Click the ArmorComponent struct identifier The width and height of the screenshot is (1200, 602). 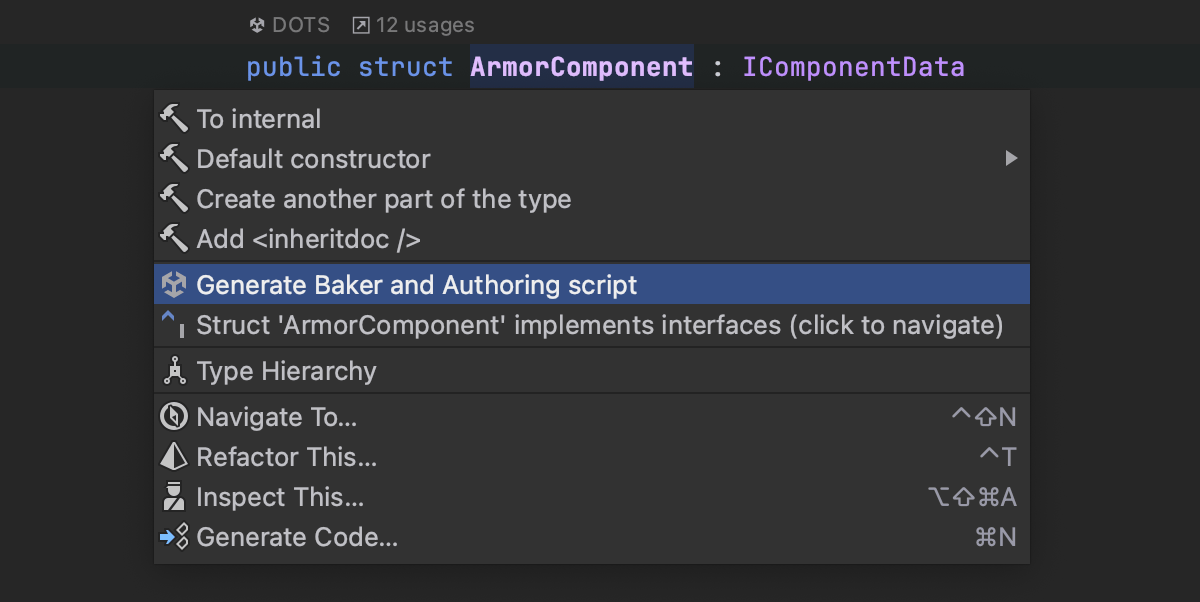click(581, 67)
